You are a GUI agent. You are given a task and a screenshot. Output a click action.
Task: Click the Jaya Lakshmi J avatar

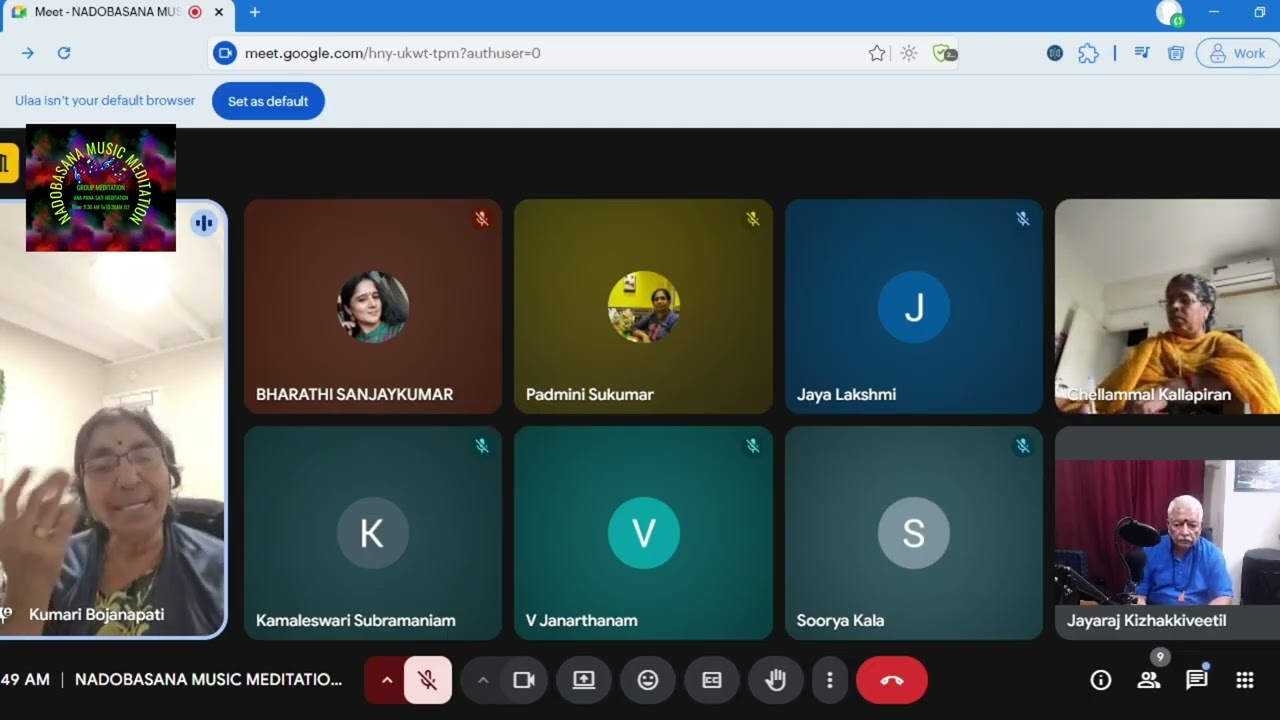coord(913,307)
